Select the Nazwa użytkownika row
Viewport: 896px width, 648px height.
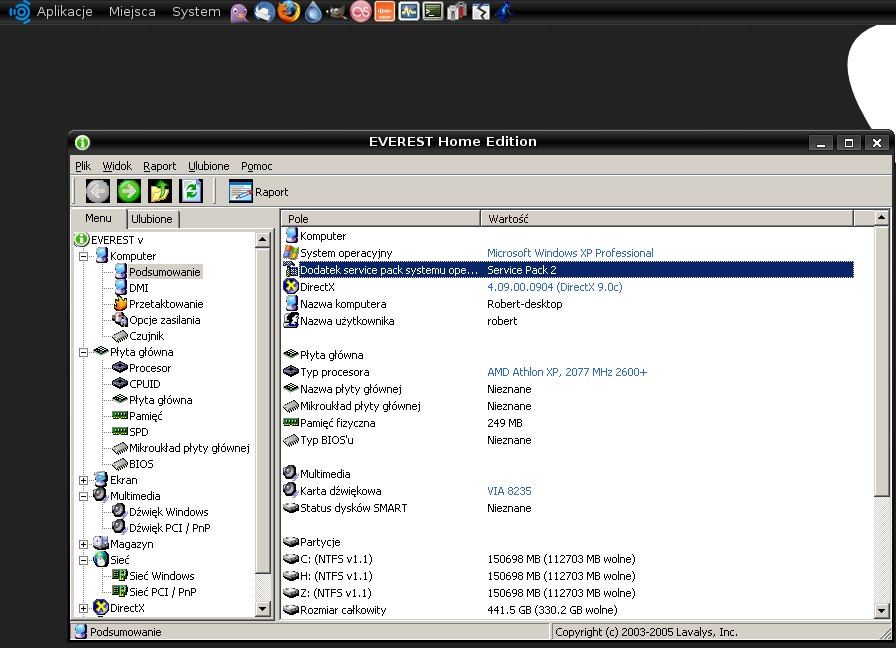click(568, 321)
